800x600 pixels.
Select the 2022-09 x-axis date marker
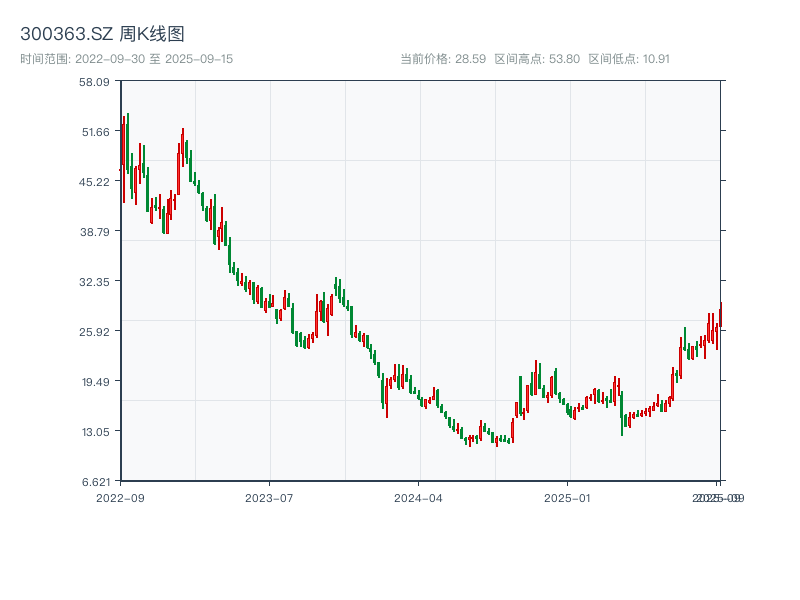pyautogui.click(x=120, y=497)
